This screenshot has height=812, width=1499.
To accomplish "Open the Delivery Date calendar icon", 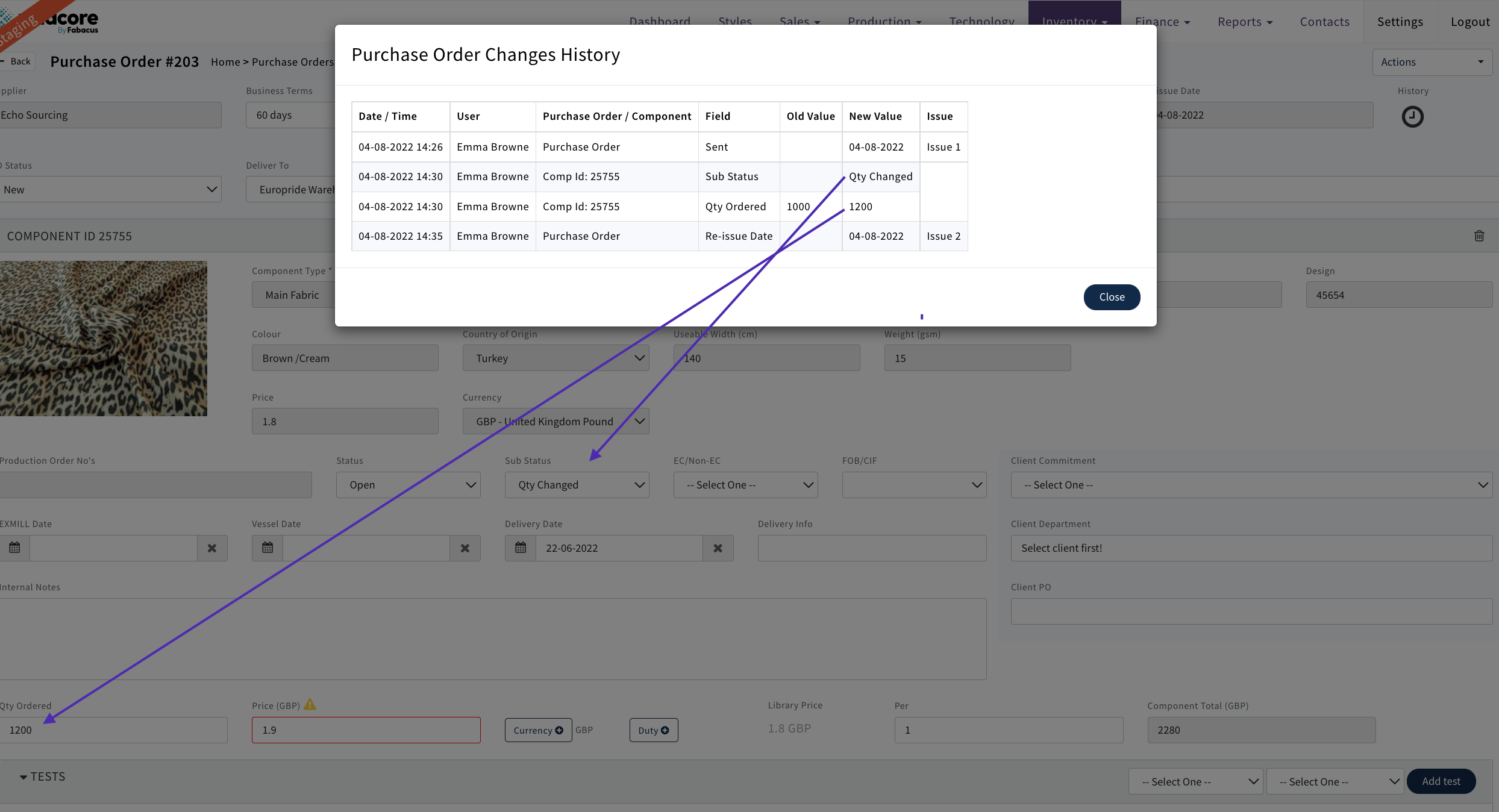I will (x=521, y=548).
